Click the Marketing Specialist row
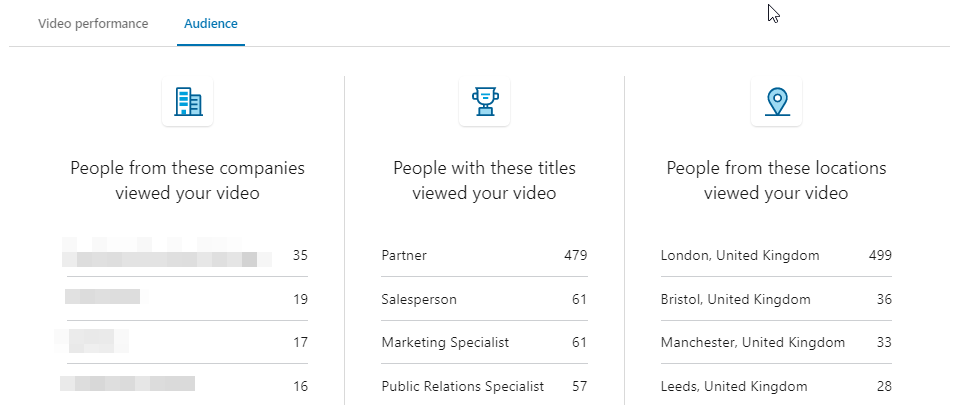Viewport: 962px width, 405px height. coord(484,342)
